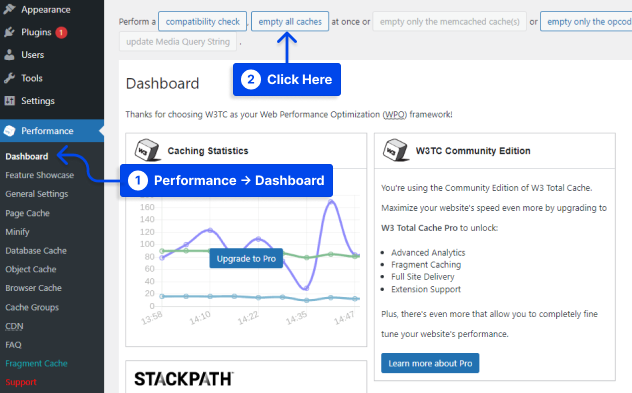632x393 pixels.
Task: Empty all caches at once
Action: [290, 21]
